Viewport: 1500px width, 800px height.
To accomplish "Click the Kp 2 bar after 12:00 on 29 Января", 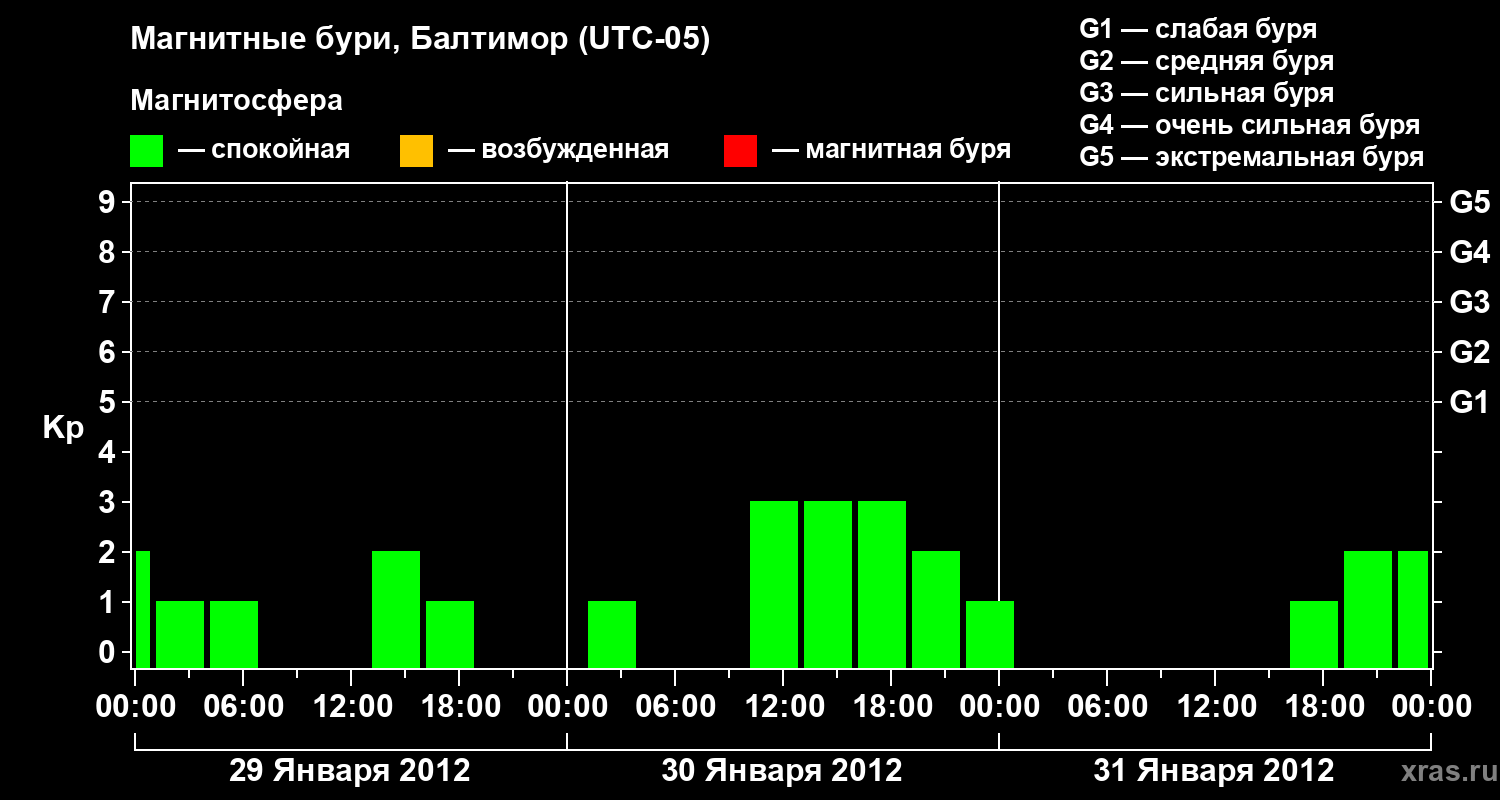I will pos(396,609).
